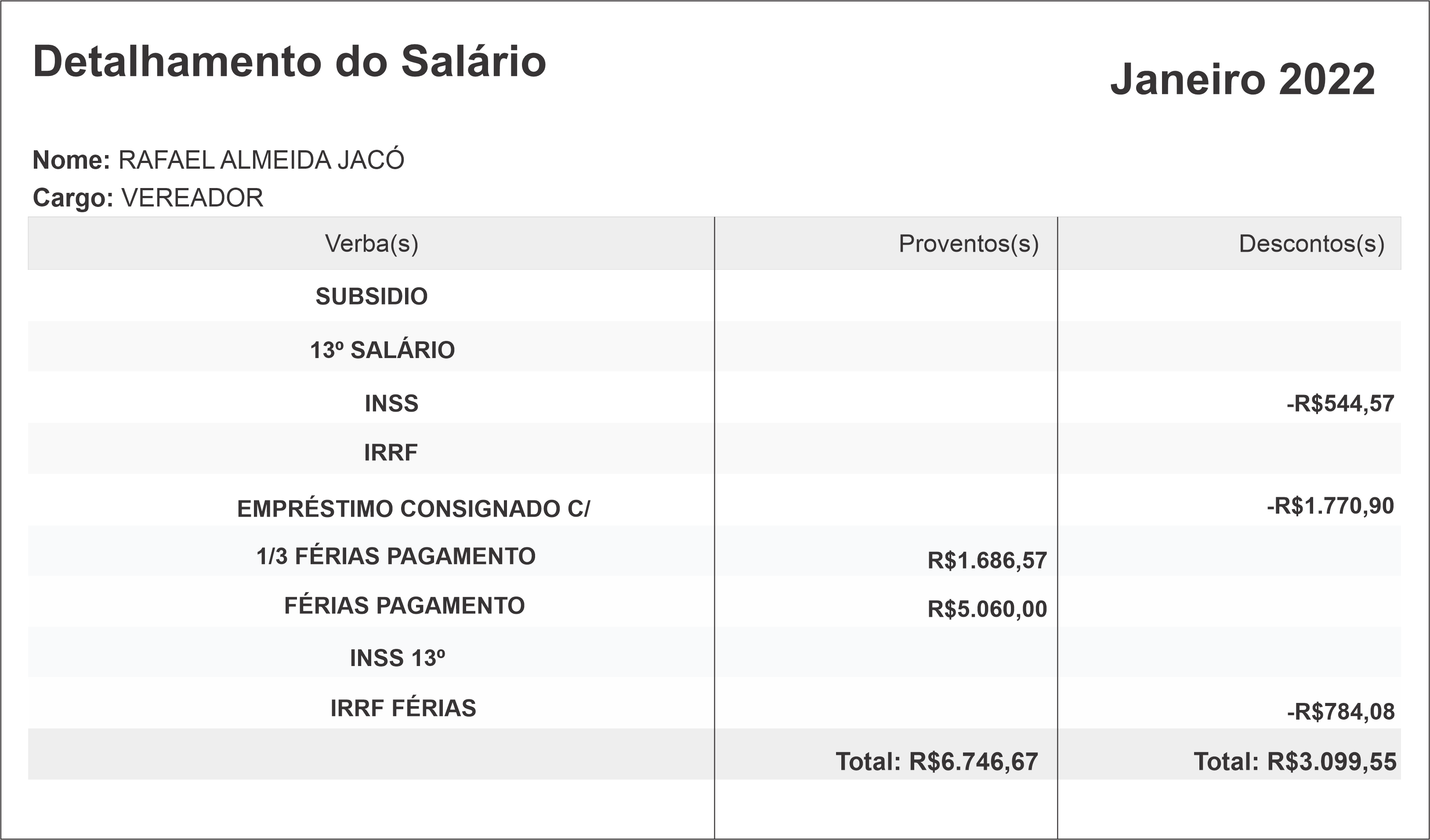Click the EMPRÉSTIMO CONSIGNADO C/ row label
Viewport: 1430px width, 840px height.
(414, 509)
